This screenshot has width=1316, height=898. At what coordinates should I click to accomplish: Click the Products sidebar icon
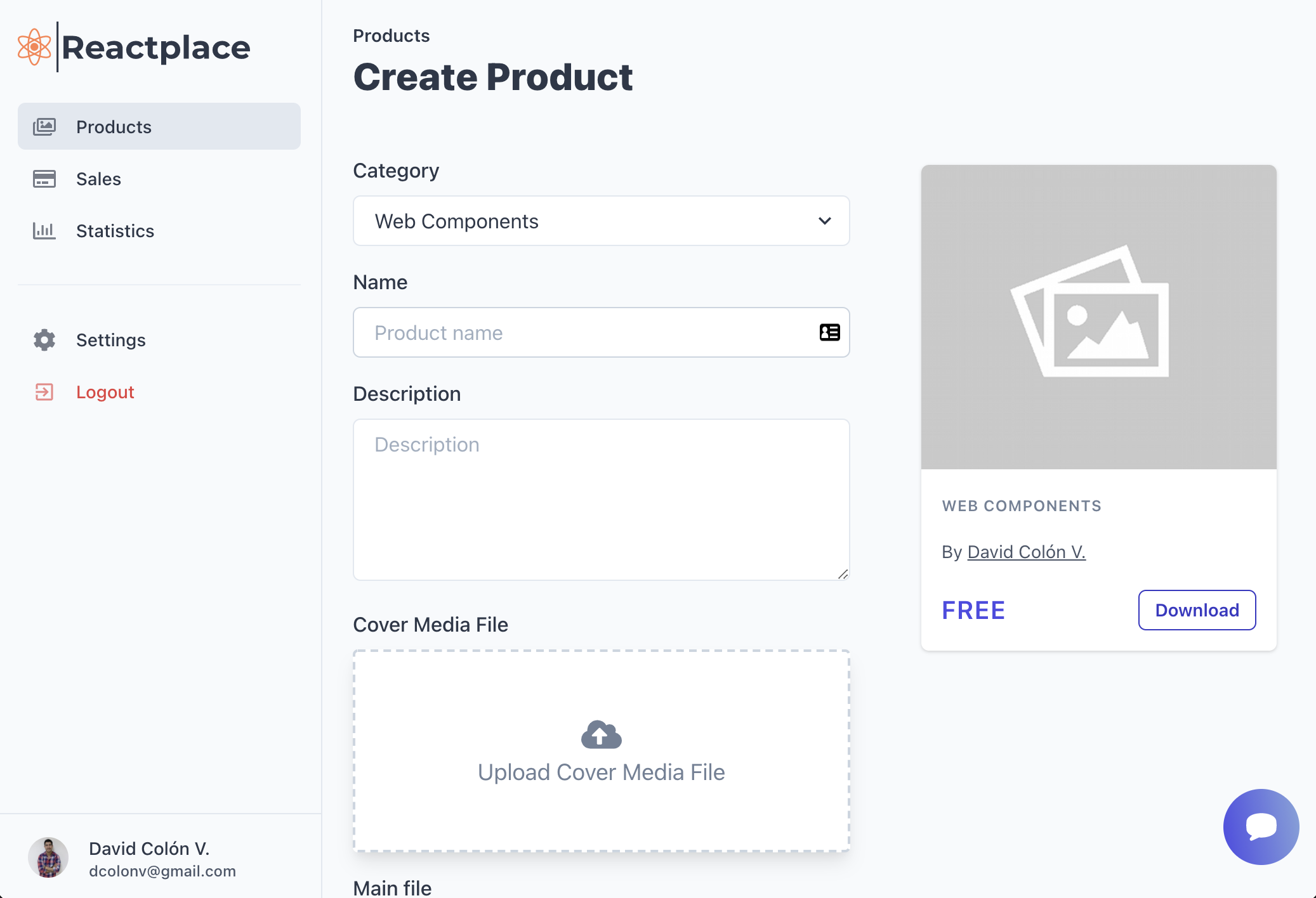[x=44, y=126]
